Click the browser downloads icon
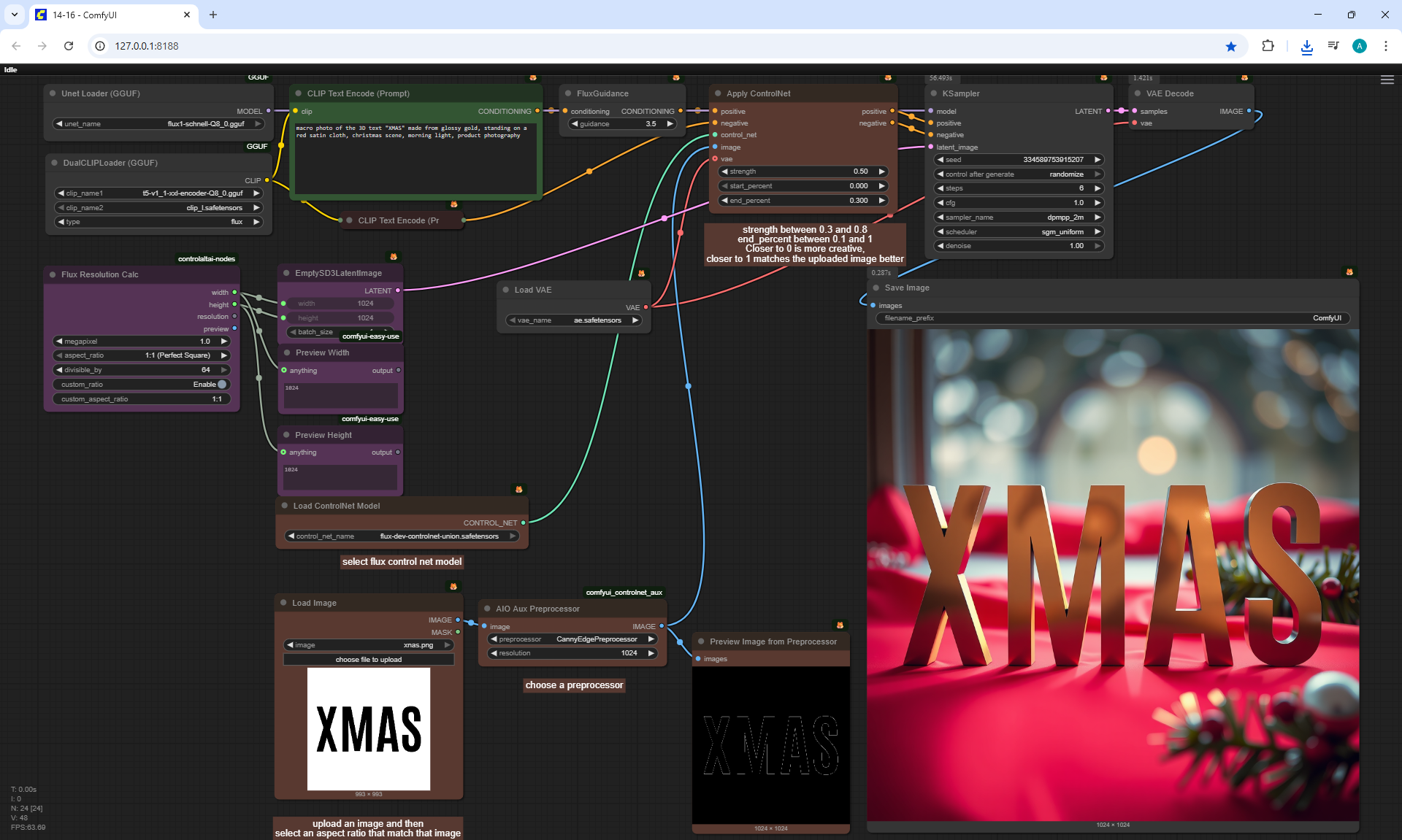The image size is (1402, 840). [1306, 46]
